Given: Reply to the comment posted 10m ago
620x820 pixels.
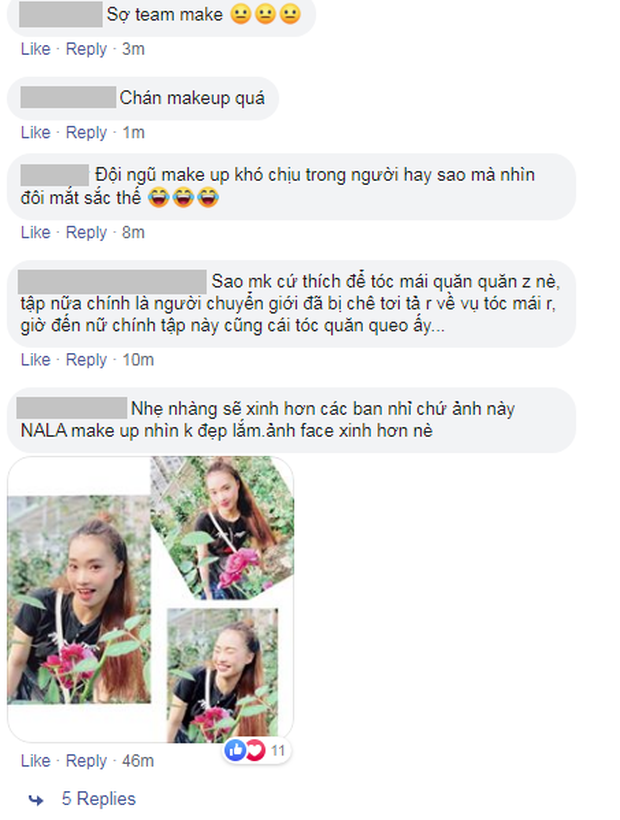Looking at the screenshot, I should pos(86,360).
